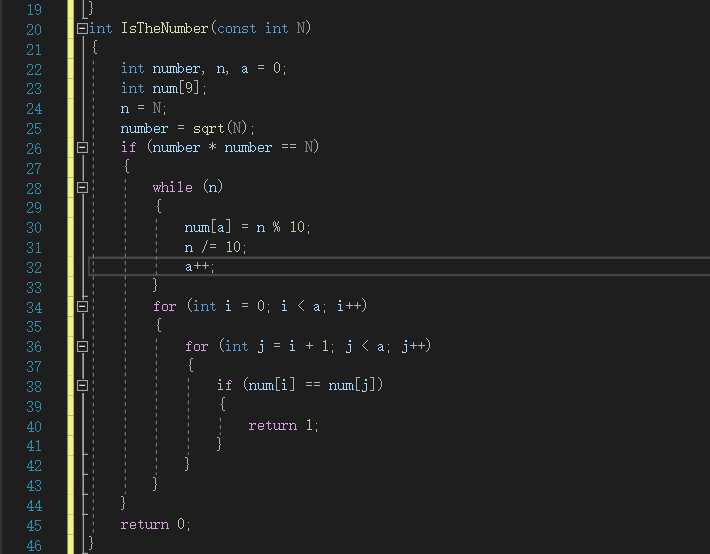Collapse the outer for loop at line 34
This screenshot has height=554, width=710.
[82, 307]
